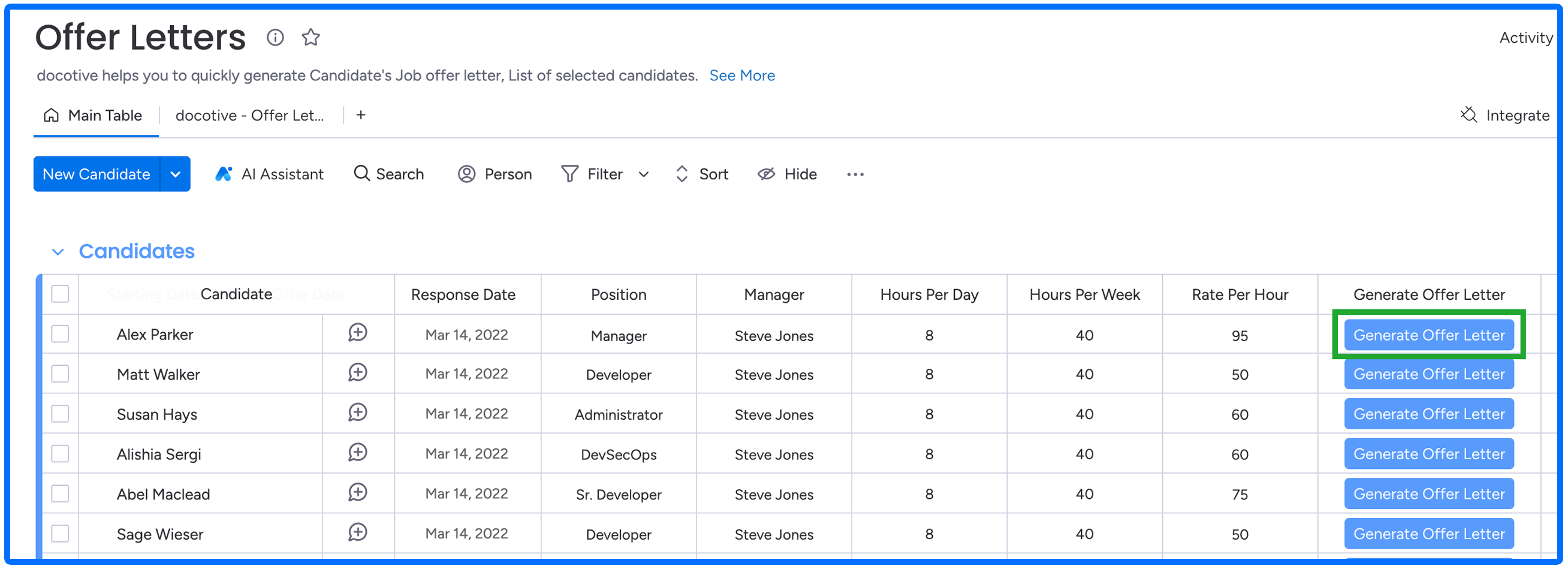Click the See More link
Screen dimensions: 1568x569
(742, 76)
